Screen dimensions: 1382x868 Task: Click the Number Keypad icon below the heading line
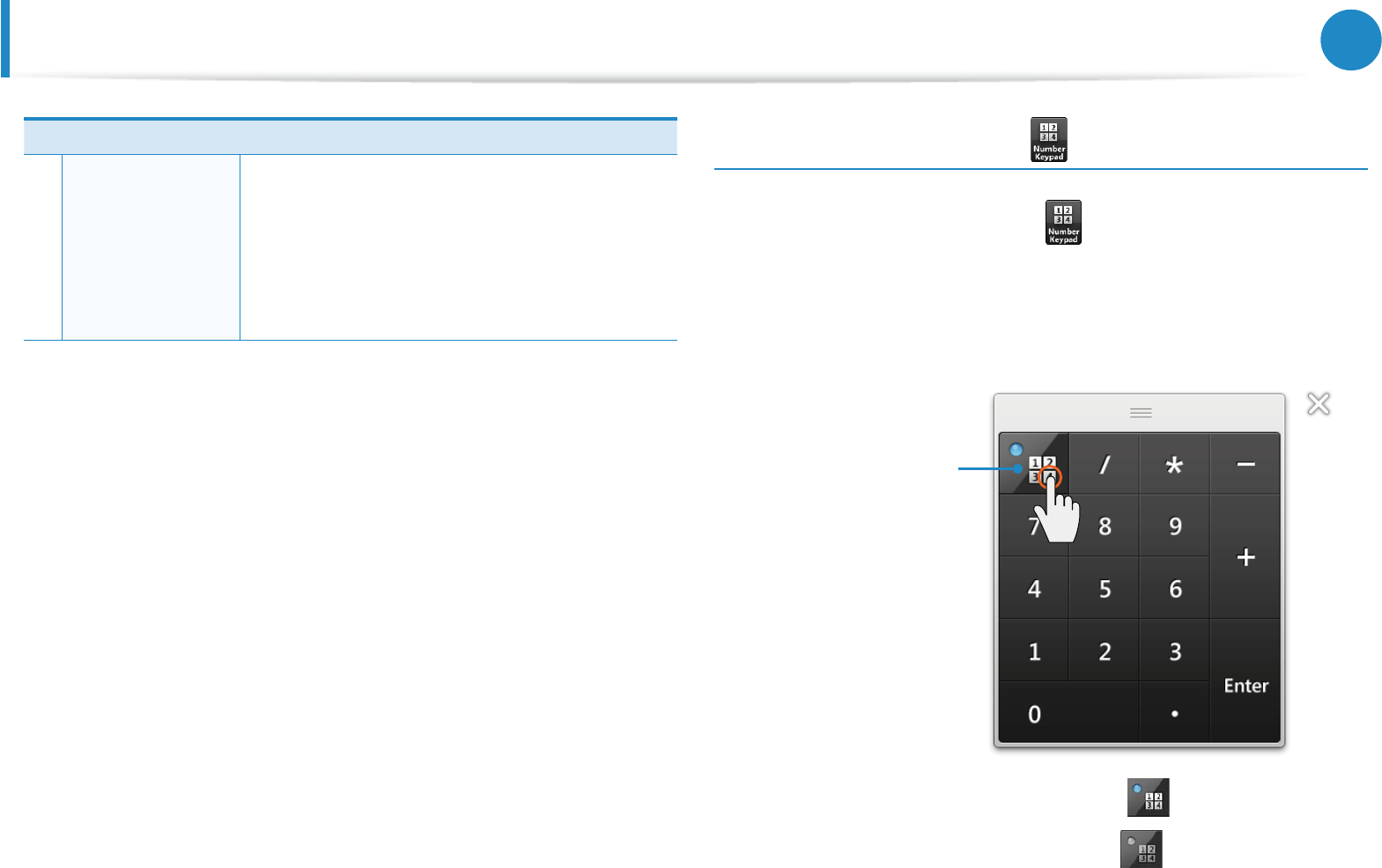1063,222
